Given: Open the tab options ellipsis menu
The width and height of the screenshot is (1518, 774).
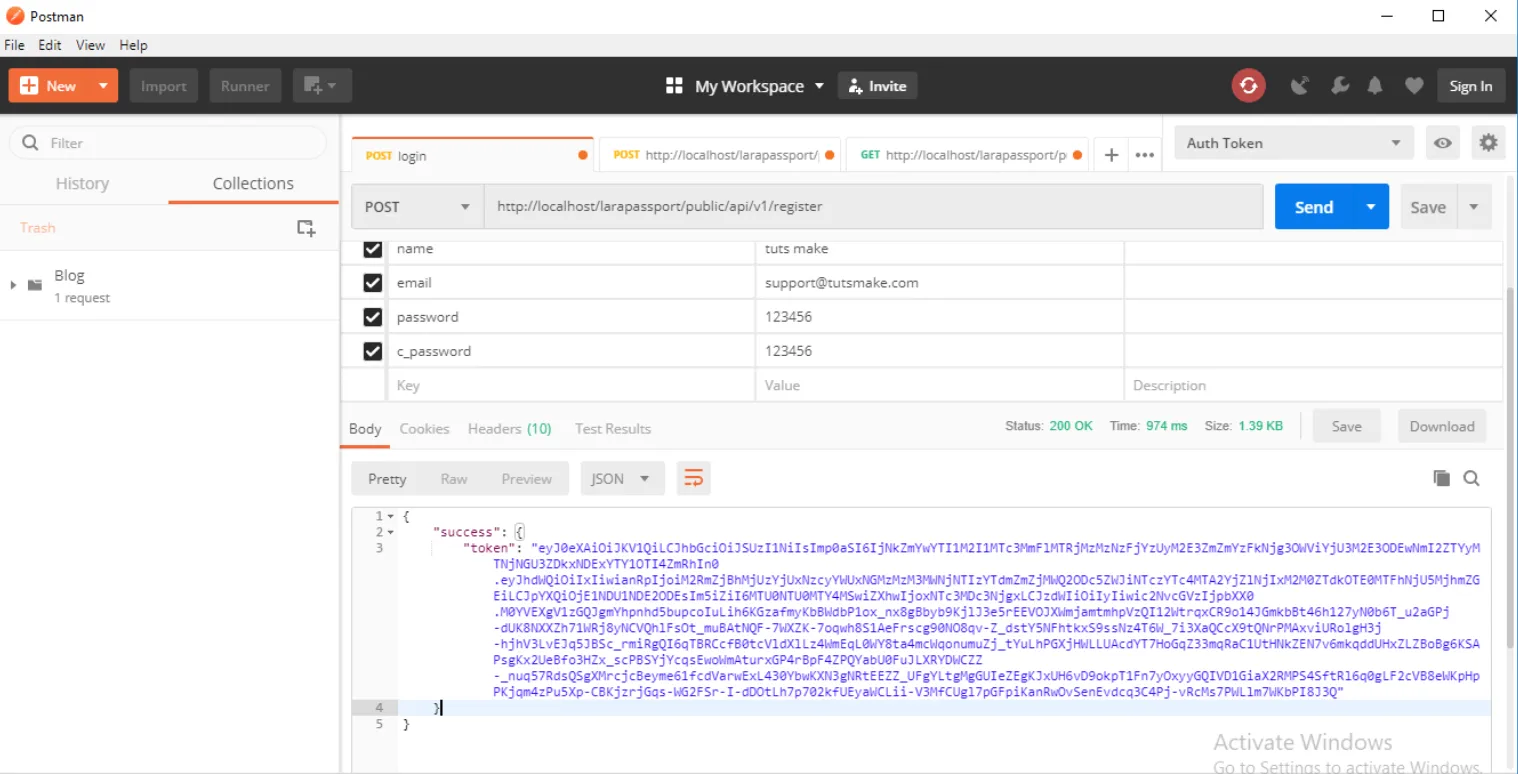Looking at the screenshot, I should (x=1145, y=155).
